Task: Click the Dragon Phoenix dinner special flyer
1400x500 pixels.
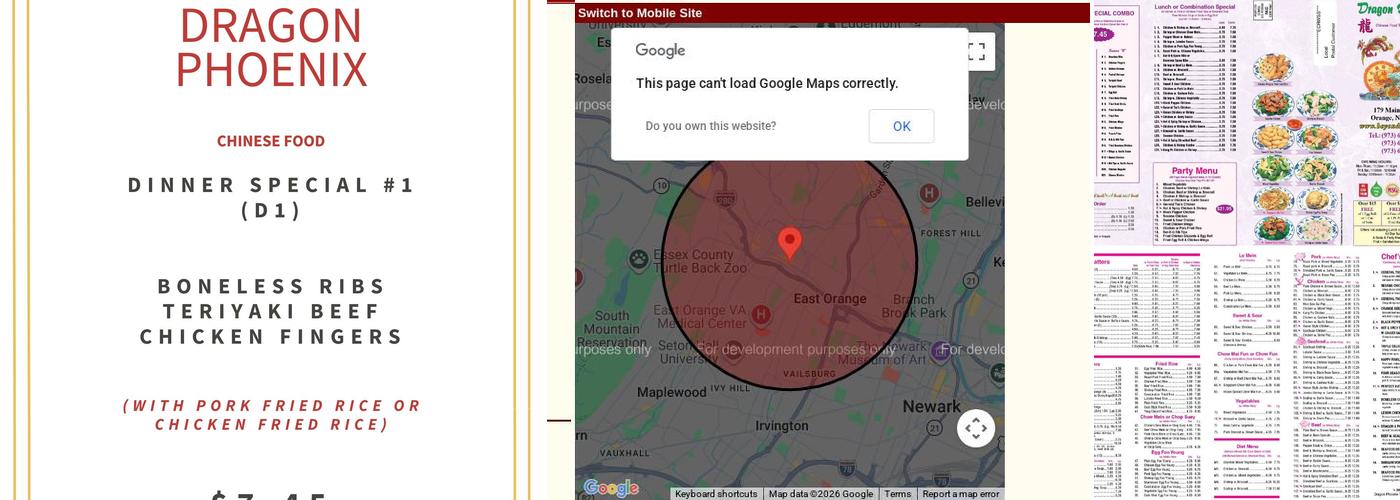Action: pos(271,250)
